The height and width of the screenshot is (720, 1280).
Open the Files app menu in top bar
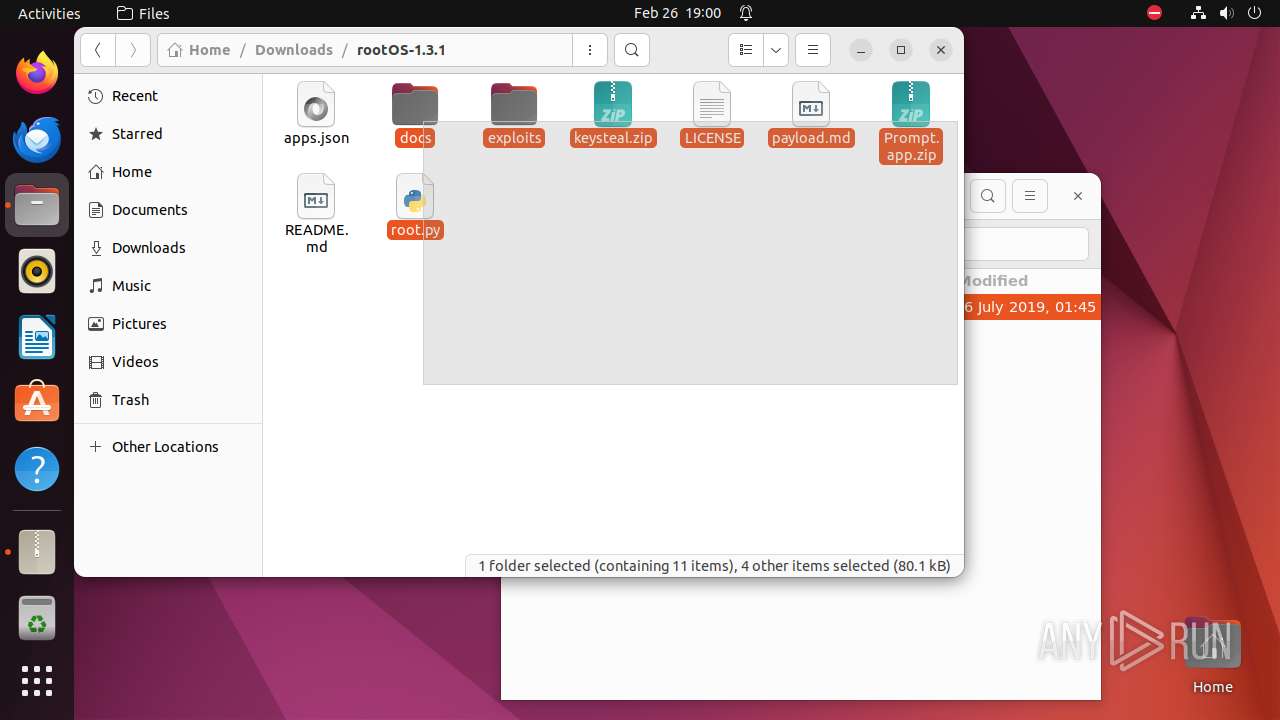point(143,13)
